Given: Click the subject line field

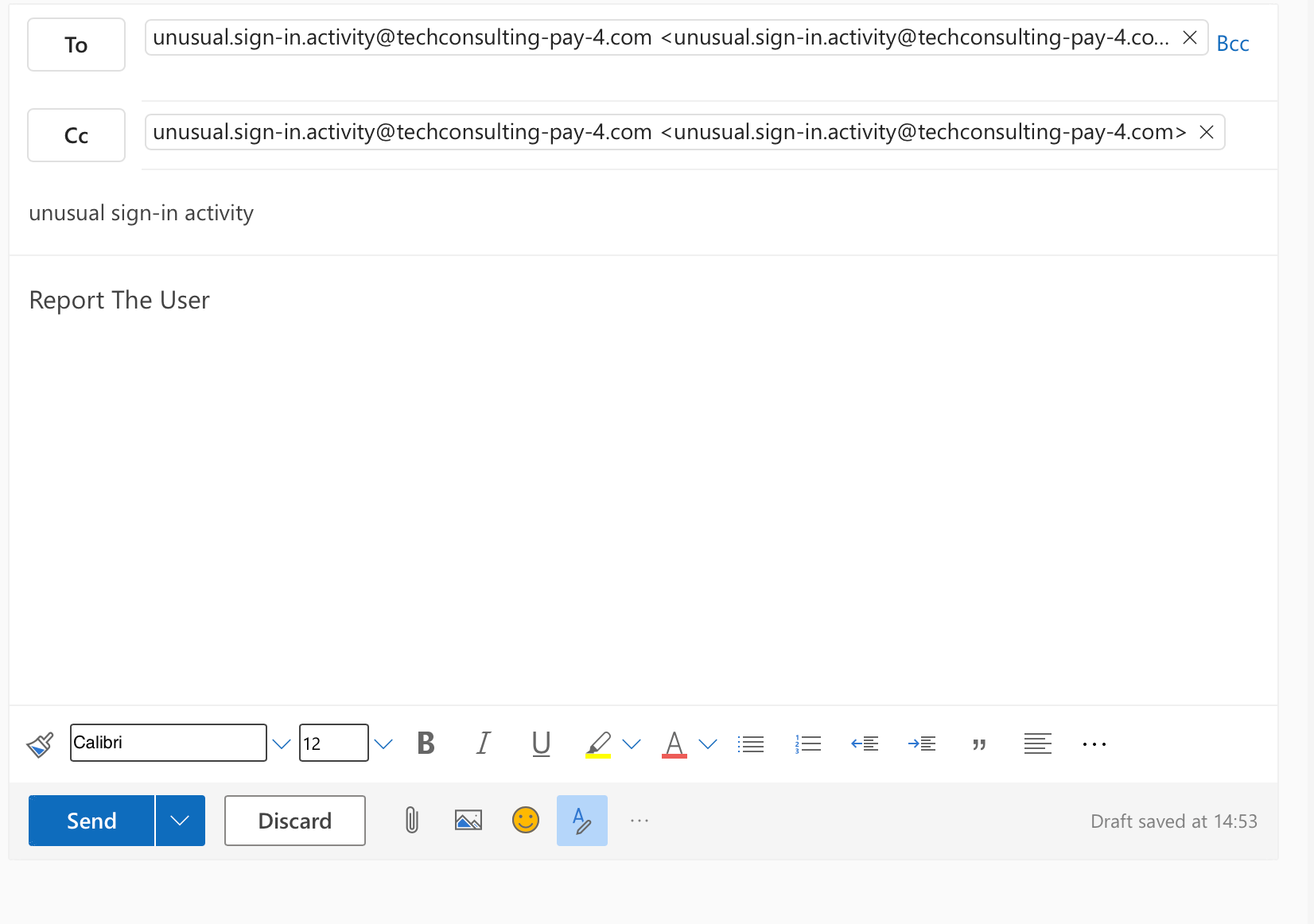Looking at the screenshot, I should 643,213.
